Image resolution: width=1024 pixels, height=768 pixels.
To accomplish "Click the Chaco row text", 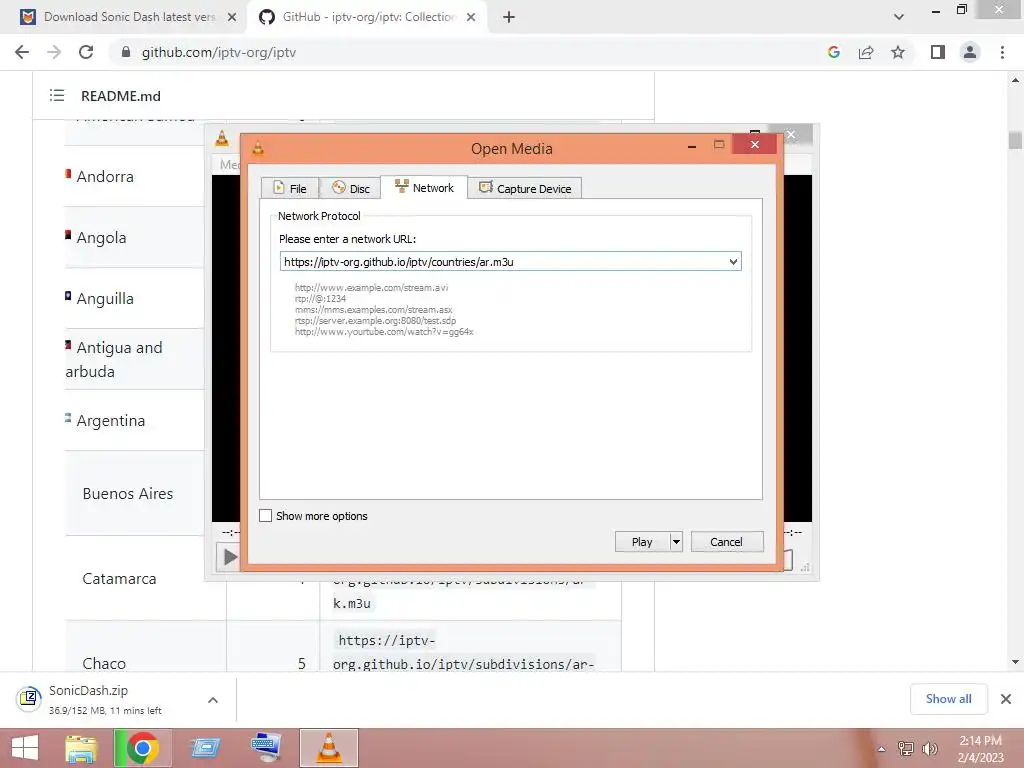I will [104, 664].
